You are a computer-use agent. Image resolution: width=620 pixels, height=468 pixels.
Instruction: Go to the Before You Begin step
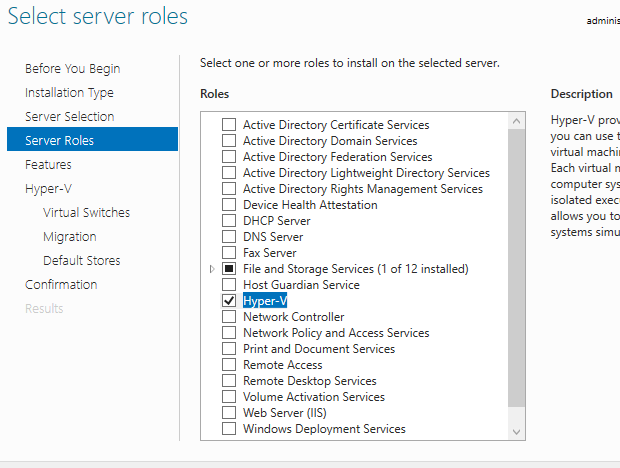click(73, 69)
